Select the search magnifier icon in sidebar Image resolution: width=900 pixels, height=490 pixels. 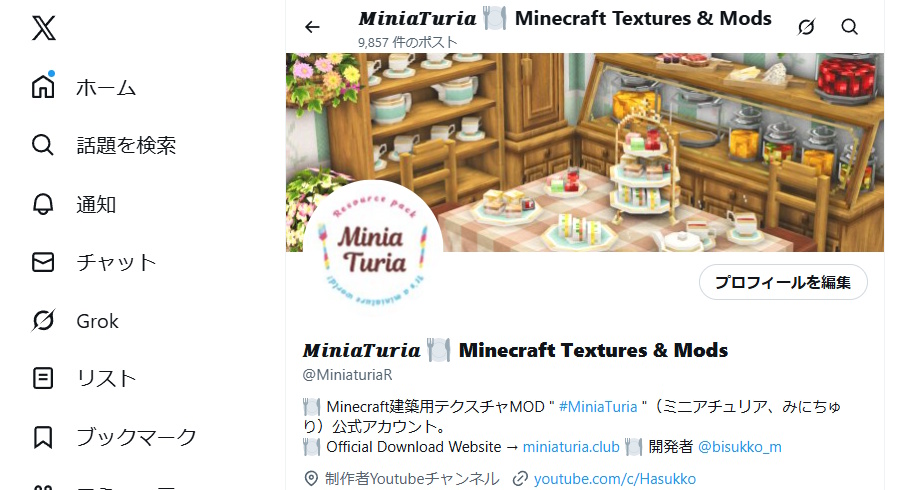click(x=42, y=145)
